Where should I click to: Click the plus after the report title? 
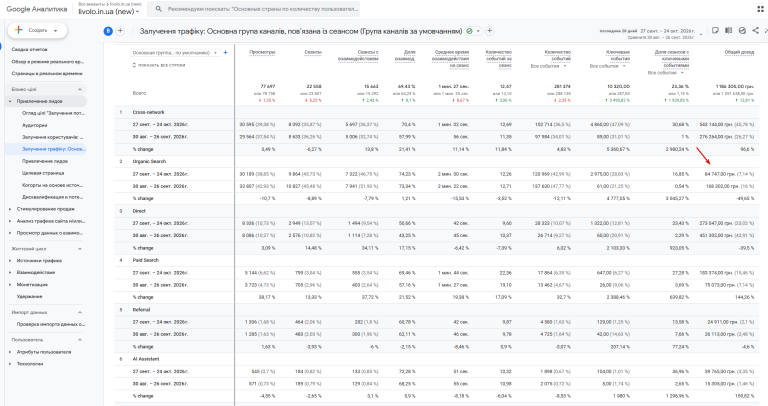pos(489,31)
